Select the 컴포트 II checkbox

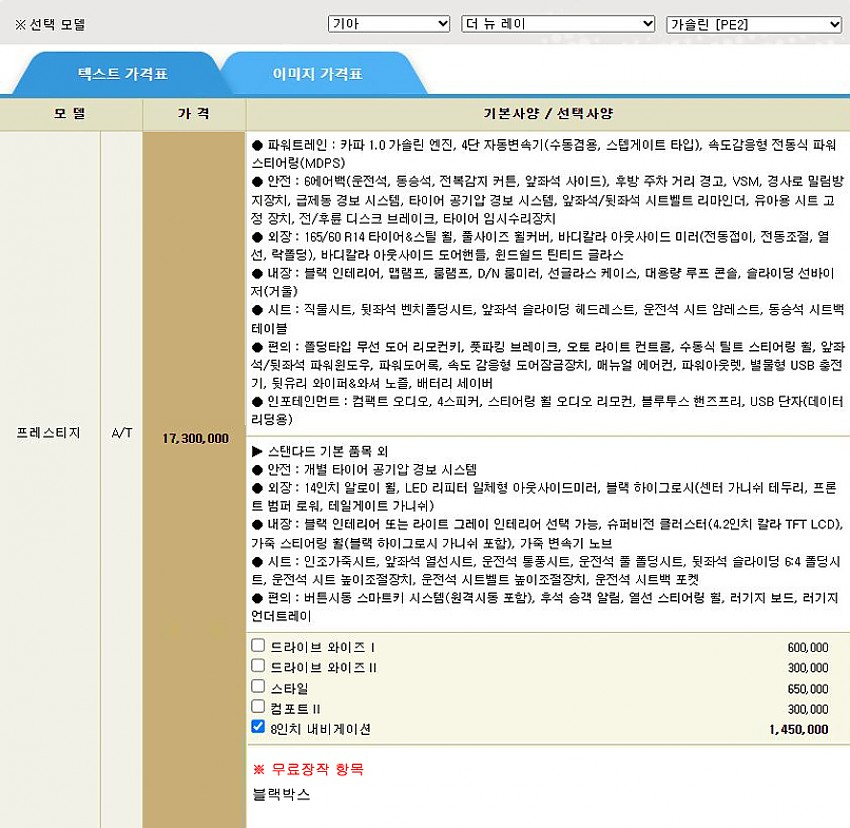[x=258, y=707]
